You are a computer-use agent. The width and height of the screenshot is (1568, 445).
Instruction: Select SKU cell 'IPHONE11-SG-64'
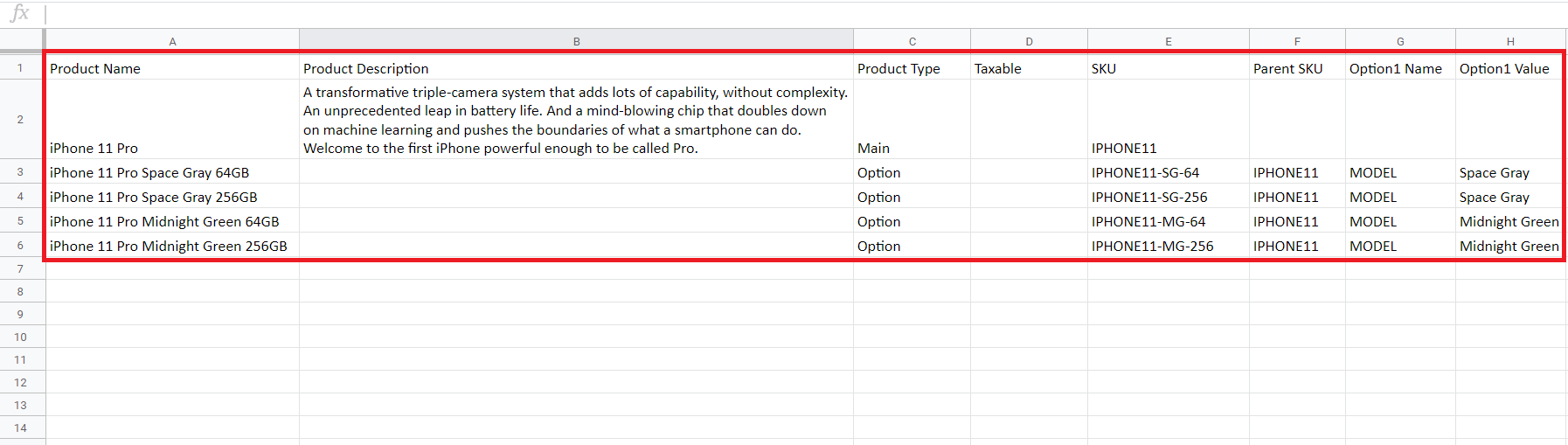(x=1168, y=172)
